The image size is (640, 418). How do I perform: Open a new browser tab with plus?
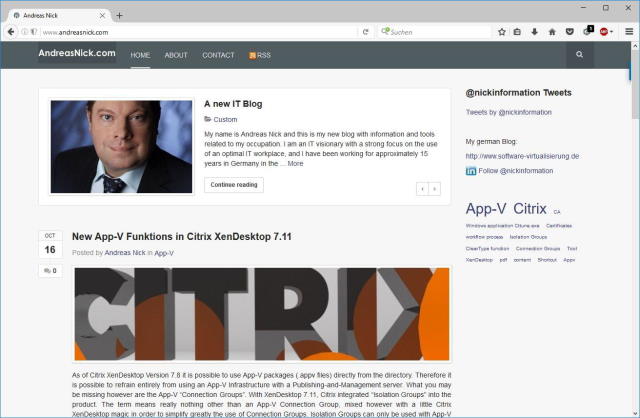tap(119, 16)
